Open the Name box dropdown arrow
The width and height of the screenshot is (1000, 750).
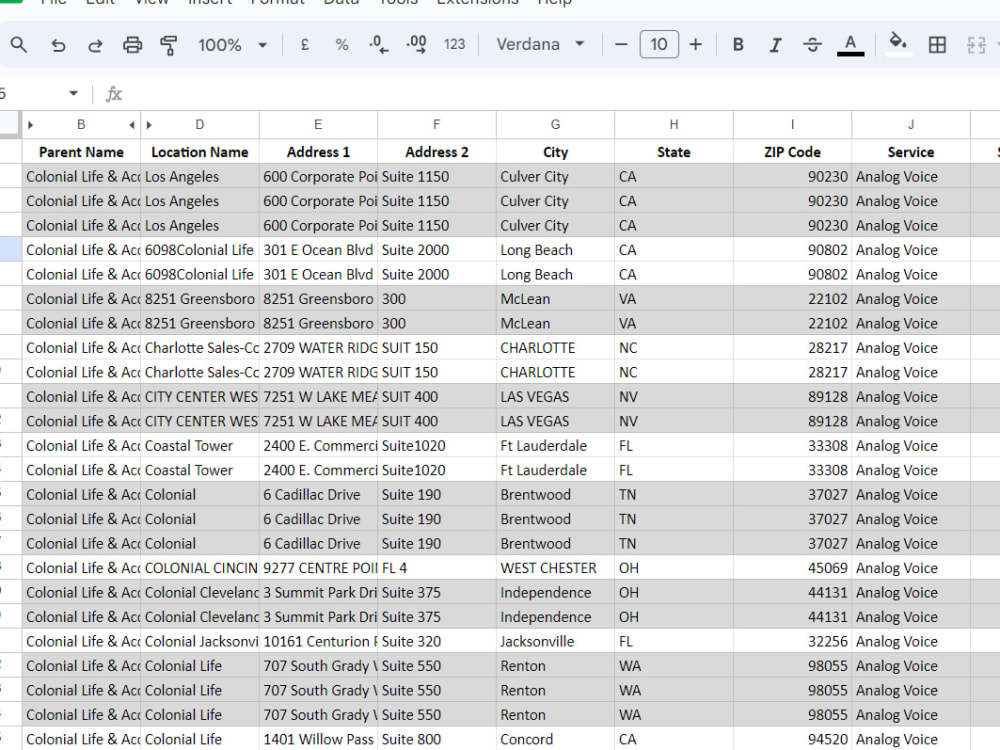coord(73,94)
